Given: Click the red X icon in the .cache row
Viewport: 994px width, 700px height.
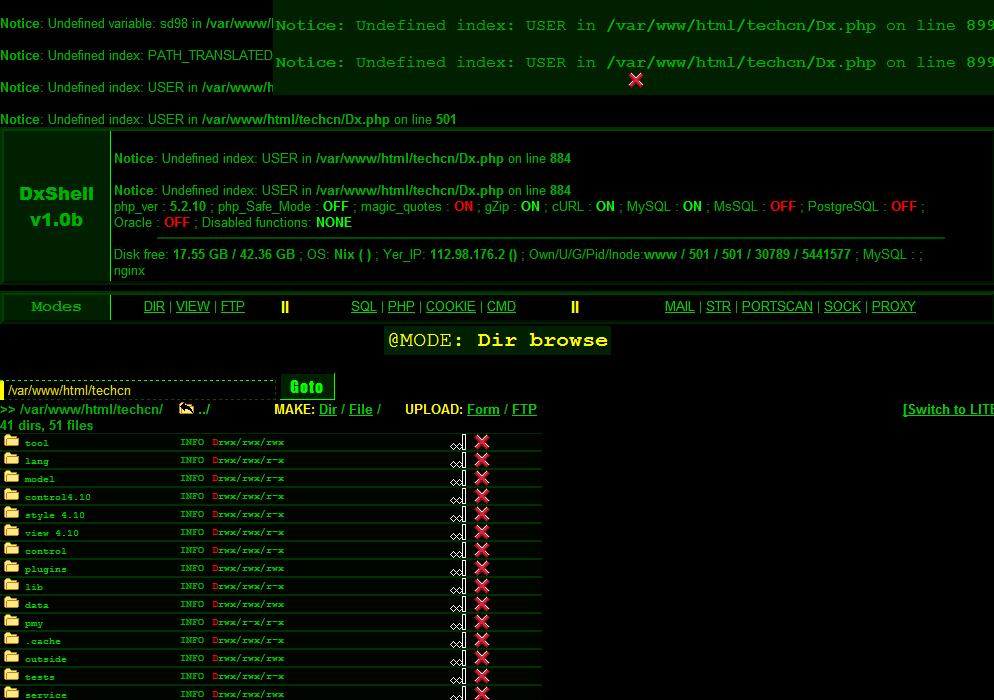Looking at the screenshot, I should pyautogui.click(x=482, y=640).
